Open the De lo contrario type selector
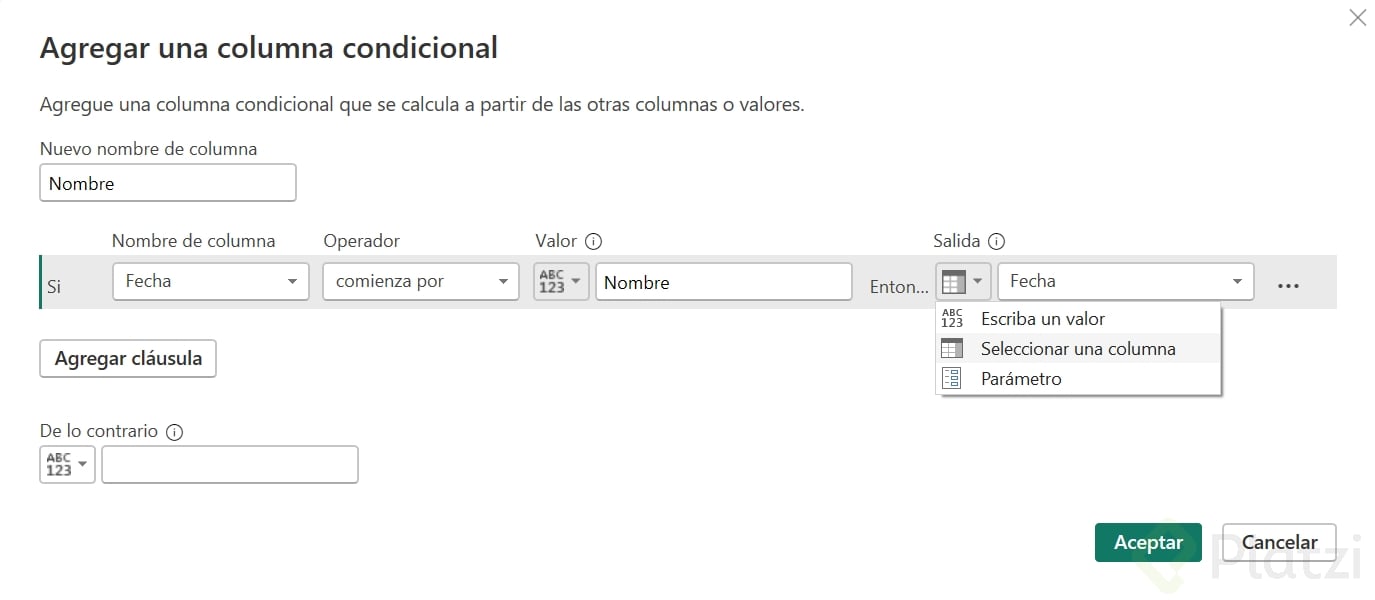Viewport: 1375px width, 600px height. tap(67, 465)
